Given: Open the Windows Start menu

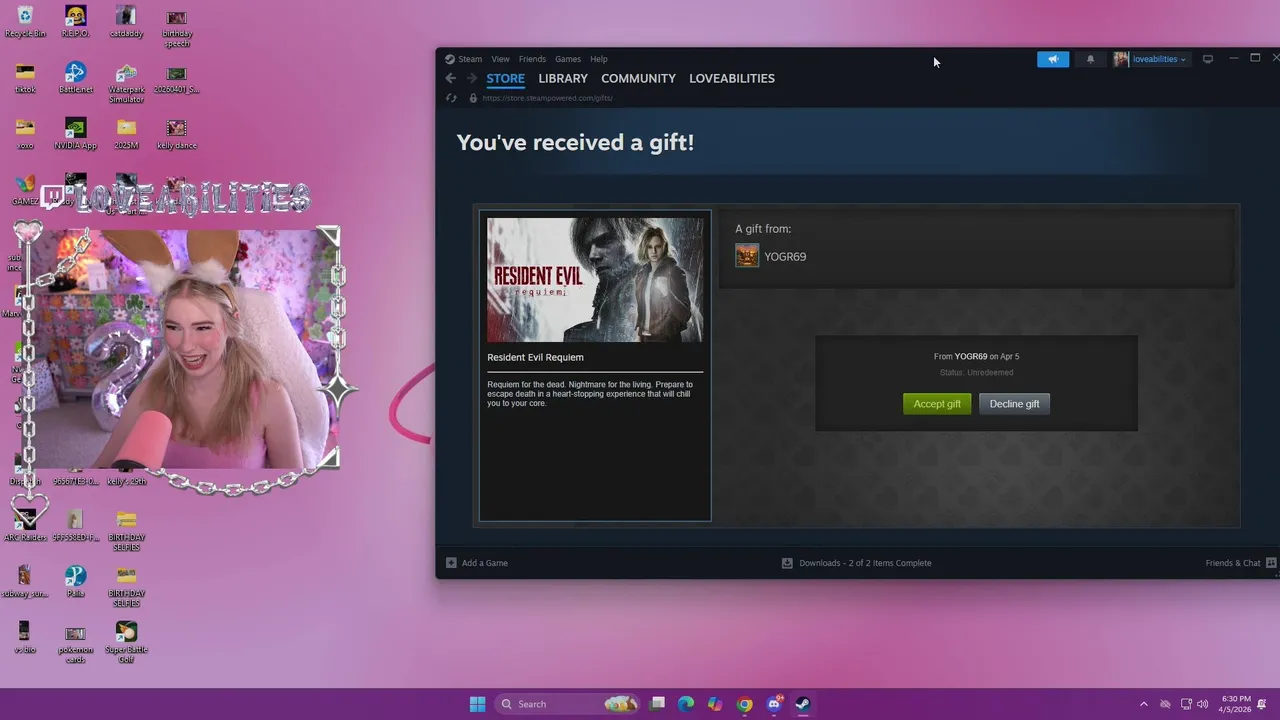Looking at the screenshot, I should [x=478, y=704].
